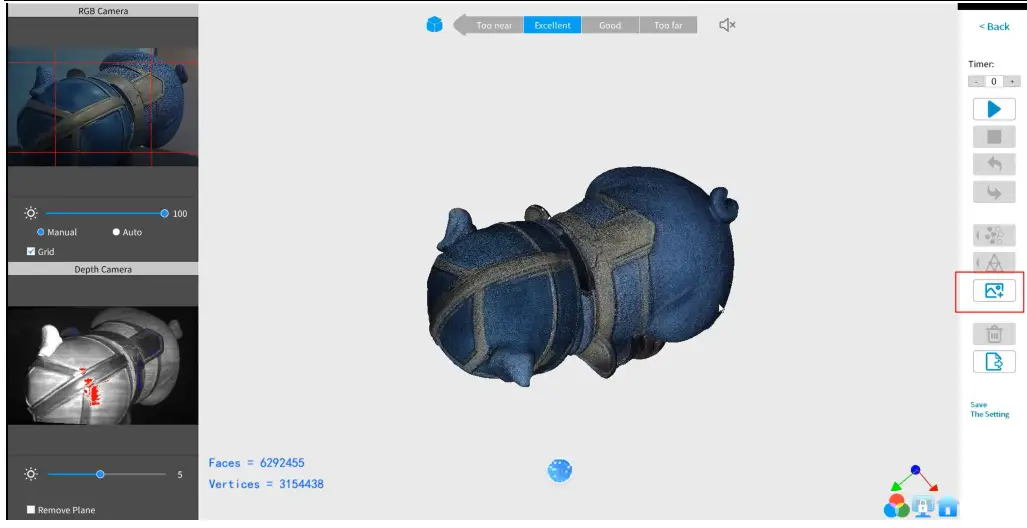Decrease timer with minus button
1027x528 pixels.
pos(977,82)
